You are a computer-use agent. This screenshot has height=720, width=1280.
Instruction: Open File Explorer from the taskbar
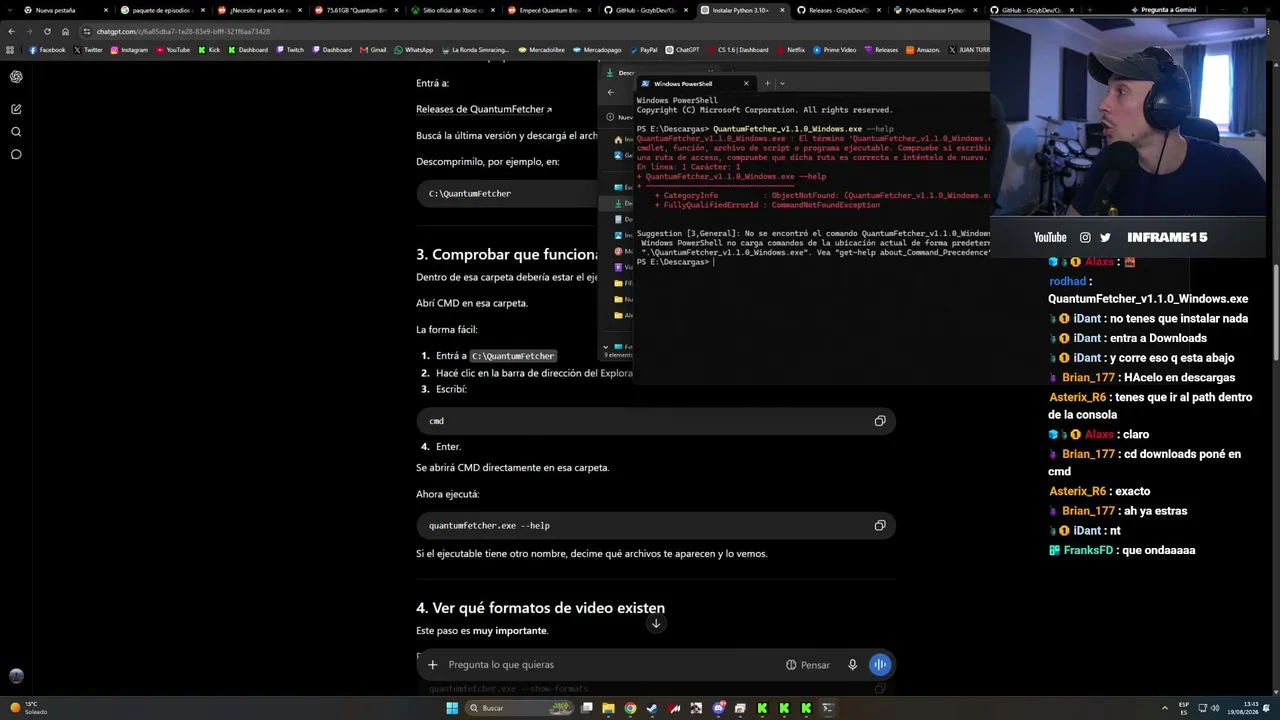pyautogui.click(x=608, y=708)
